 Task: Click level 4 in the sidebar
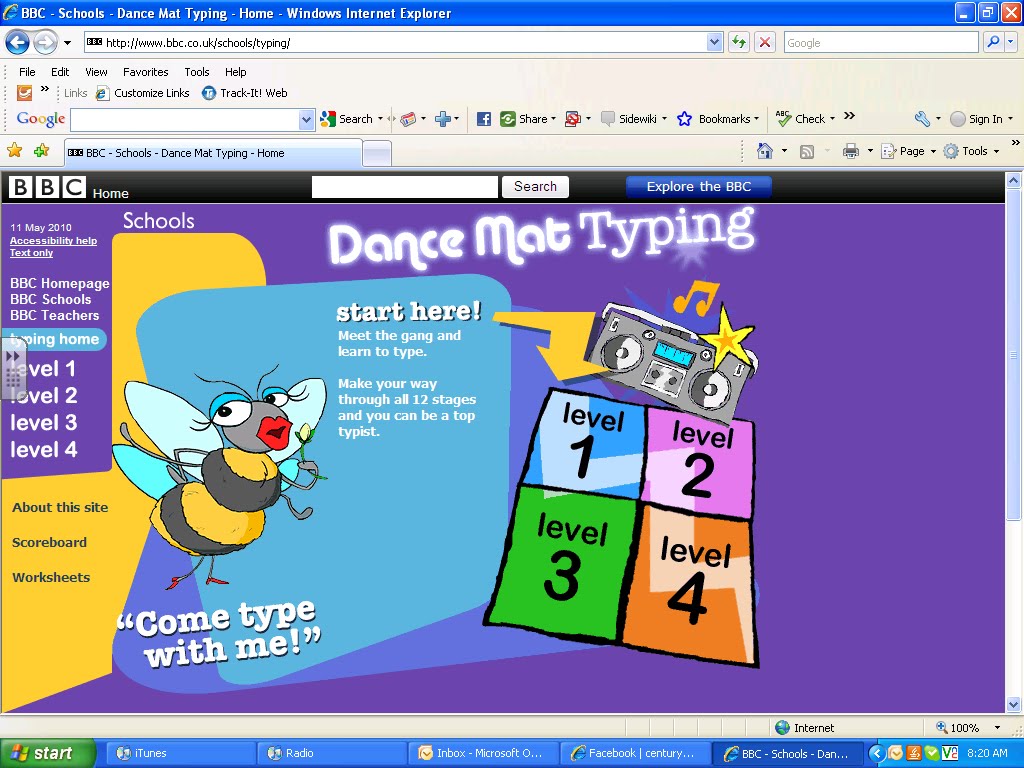44,450
